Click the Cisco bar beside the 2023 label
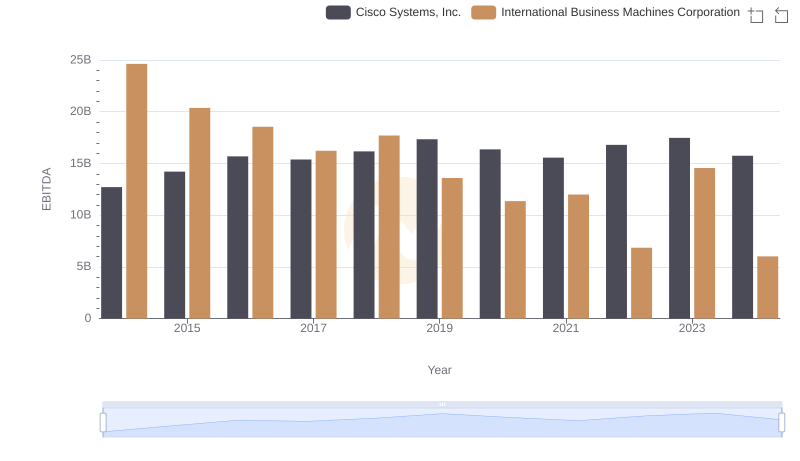Image resolution: width=800 pixels, height=461 pixels. [x=680, y=228]
